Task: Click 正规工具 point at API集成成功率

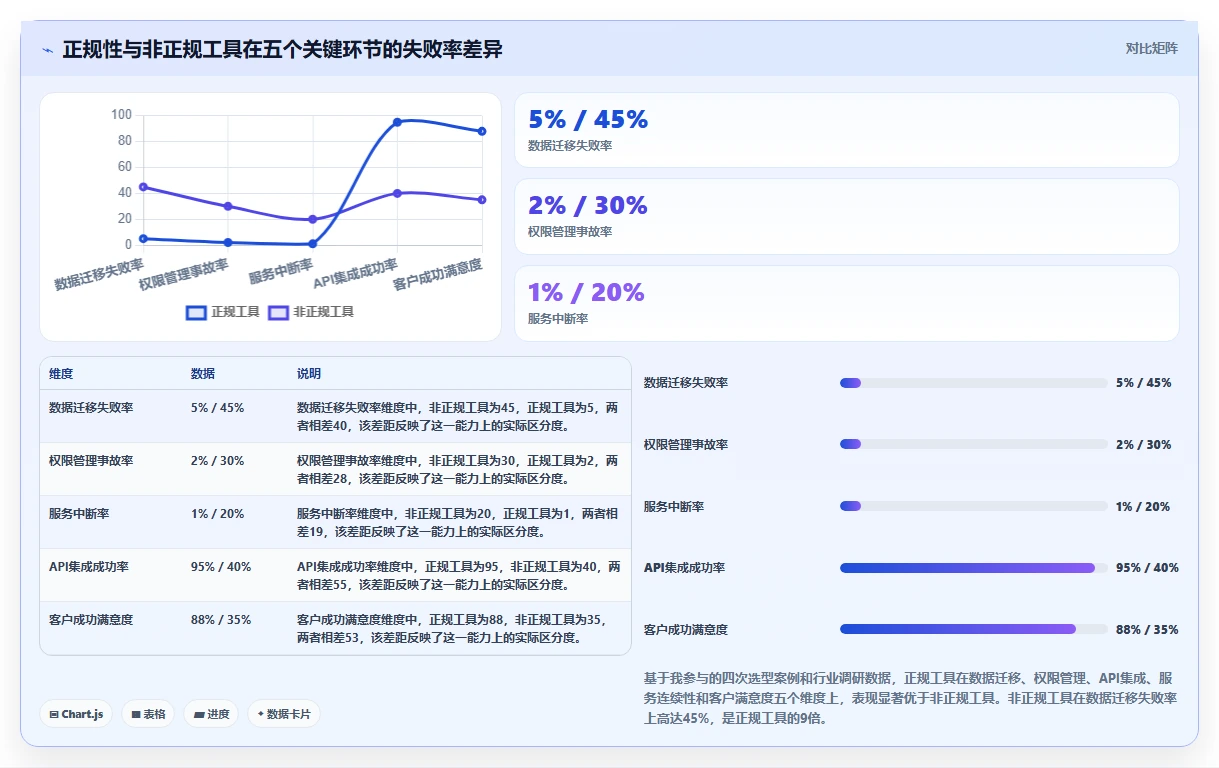Action: tap(397, 122)
